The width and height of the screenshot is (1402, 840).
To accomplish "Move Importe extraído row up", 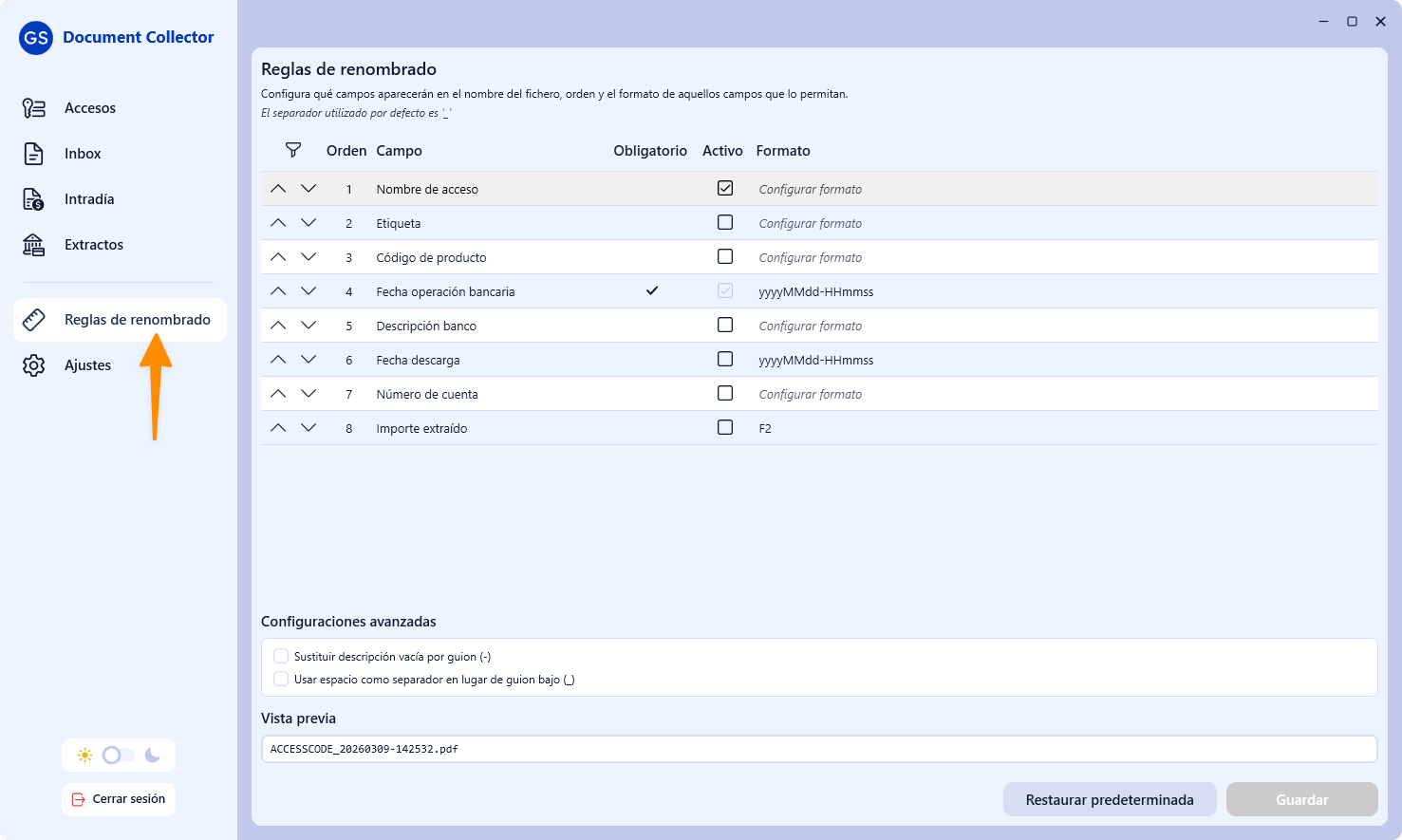I will (x=278, y=428).
